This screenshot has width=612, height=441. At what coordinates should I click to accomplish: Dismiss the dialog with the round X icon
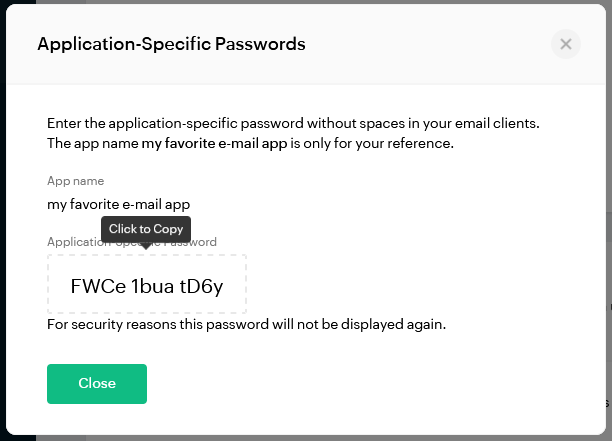pos(565,44)
